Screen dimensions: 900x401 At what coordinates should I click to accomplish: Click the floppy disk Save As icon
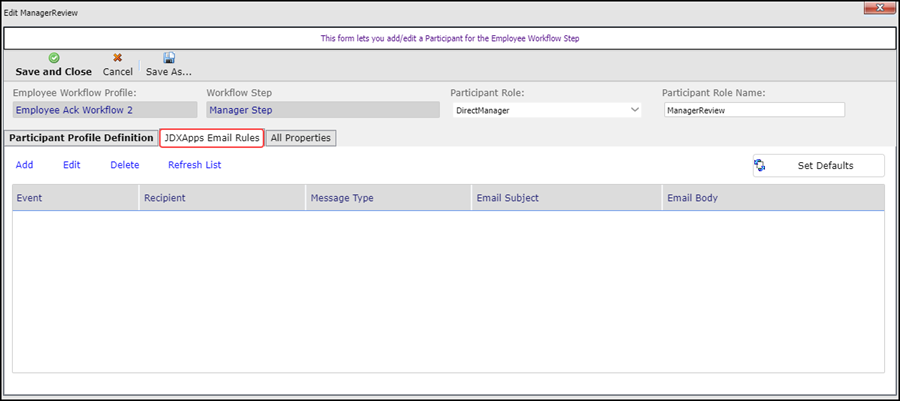tap(169, 58)
